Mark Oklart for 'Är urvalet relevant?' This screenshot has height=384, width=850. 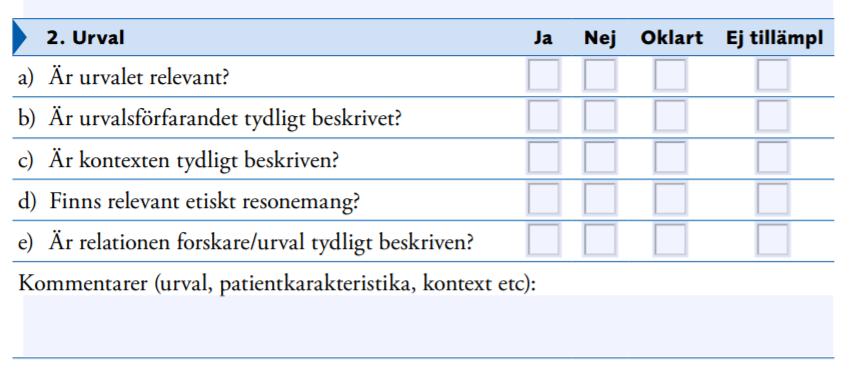coord(670,75)
